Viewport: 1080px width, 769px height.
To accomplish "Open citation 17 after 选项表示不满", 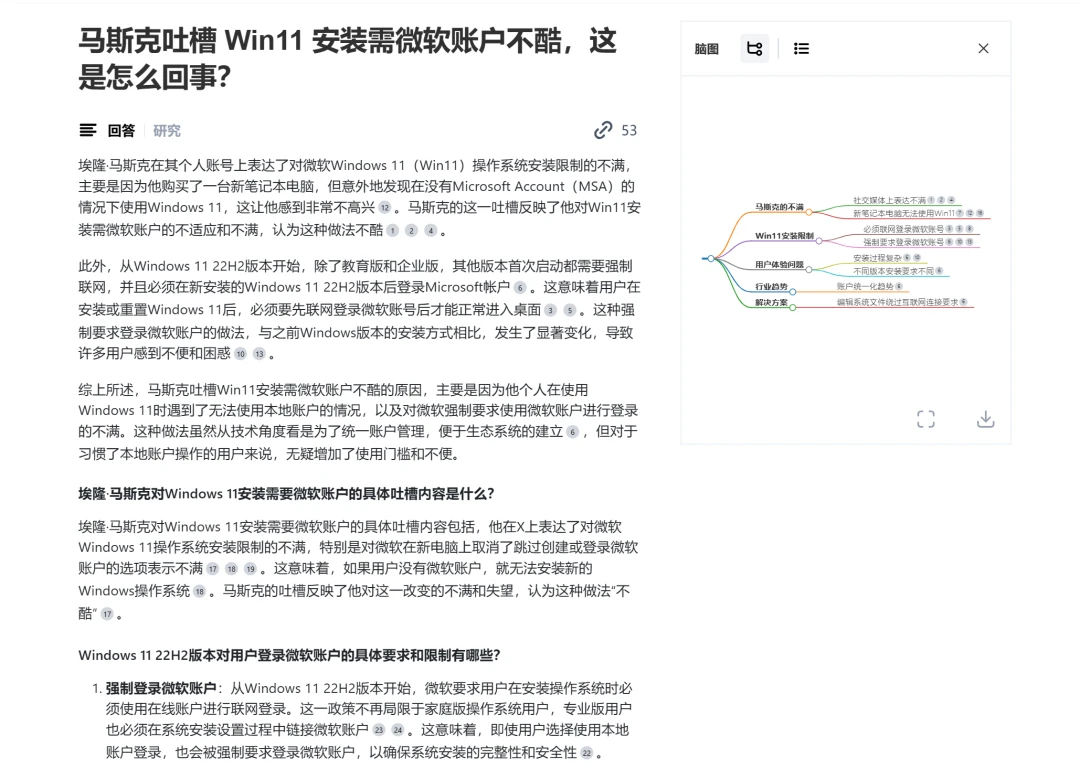I will (x=212, y=569).
